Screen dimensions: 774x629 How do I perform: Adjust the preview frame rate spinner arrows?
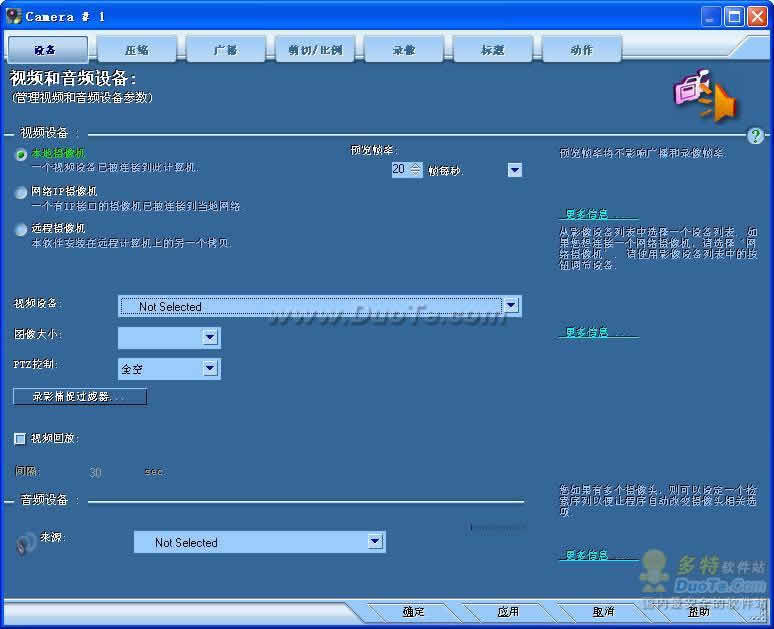[416, 169]
